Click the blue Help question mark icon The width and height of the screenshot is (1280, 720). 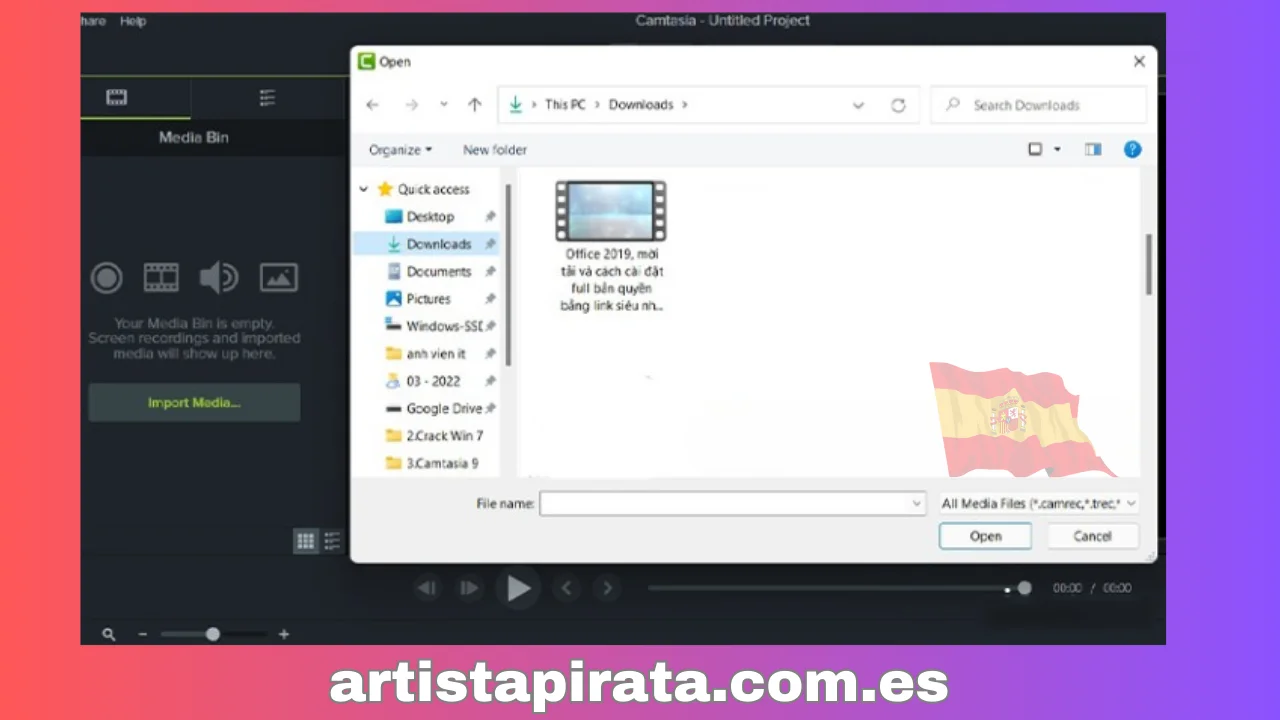tap(1132, 150)
